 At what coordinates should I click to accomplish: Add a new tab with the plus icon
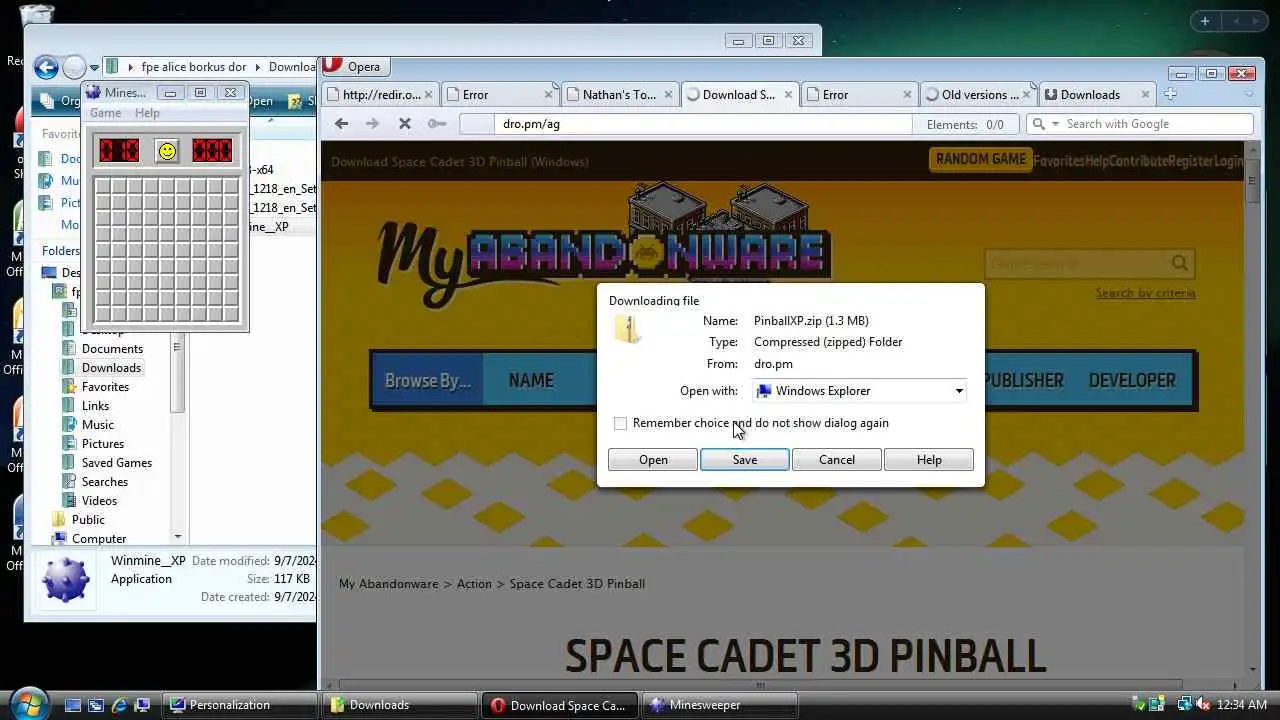tap(1170, 94)
